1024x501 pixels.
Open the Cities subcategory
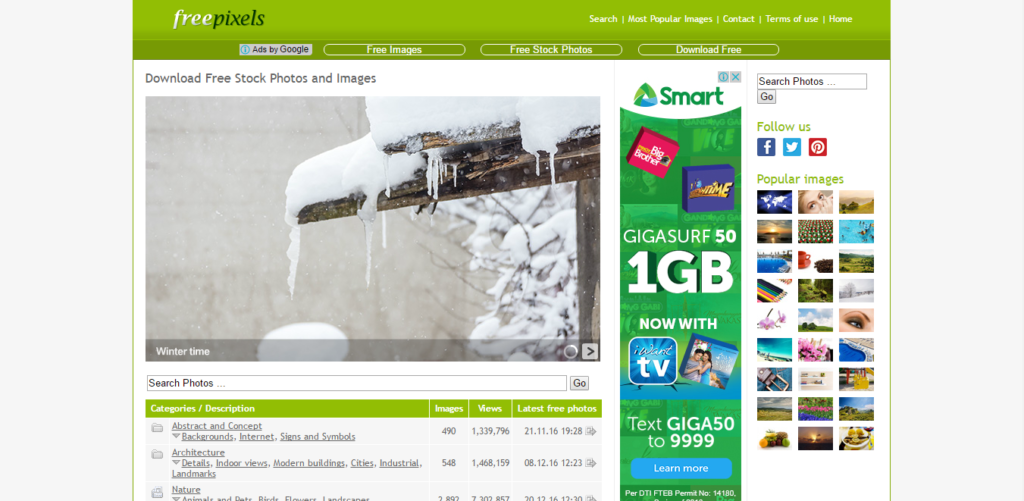362,463
